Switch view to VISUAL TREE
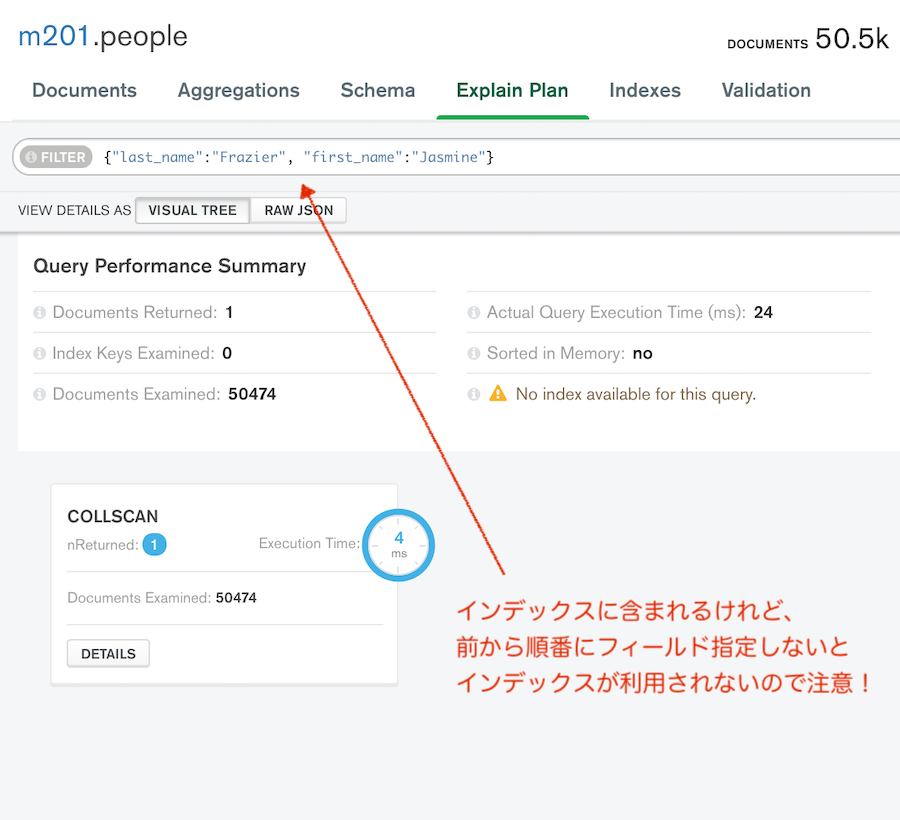This screenshot has height=820, width=900. click(x=192, y=210)
